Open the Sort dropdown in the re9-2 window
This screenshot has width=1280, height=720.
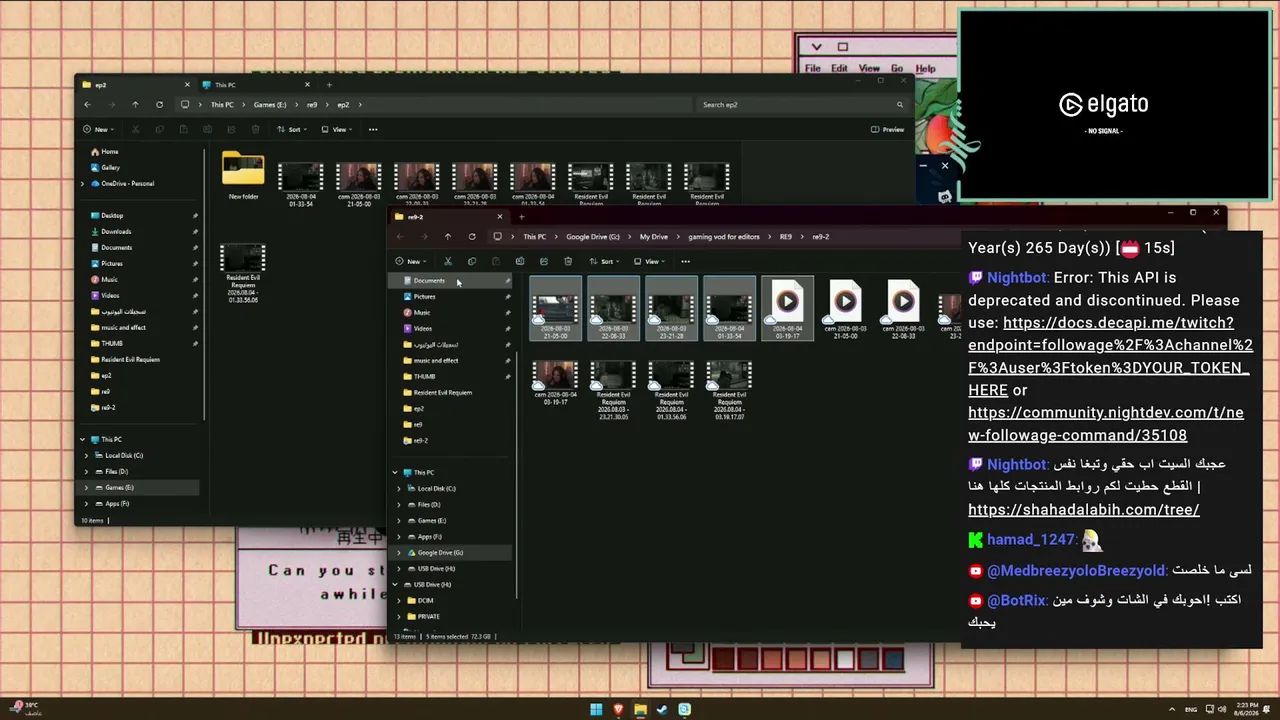coord(604,261)
